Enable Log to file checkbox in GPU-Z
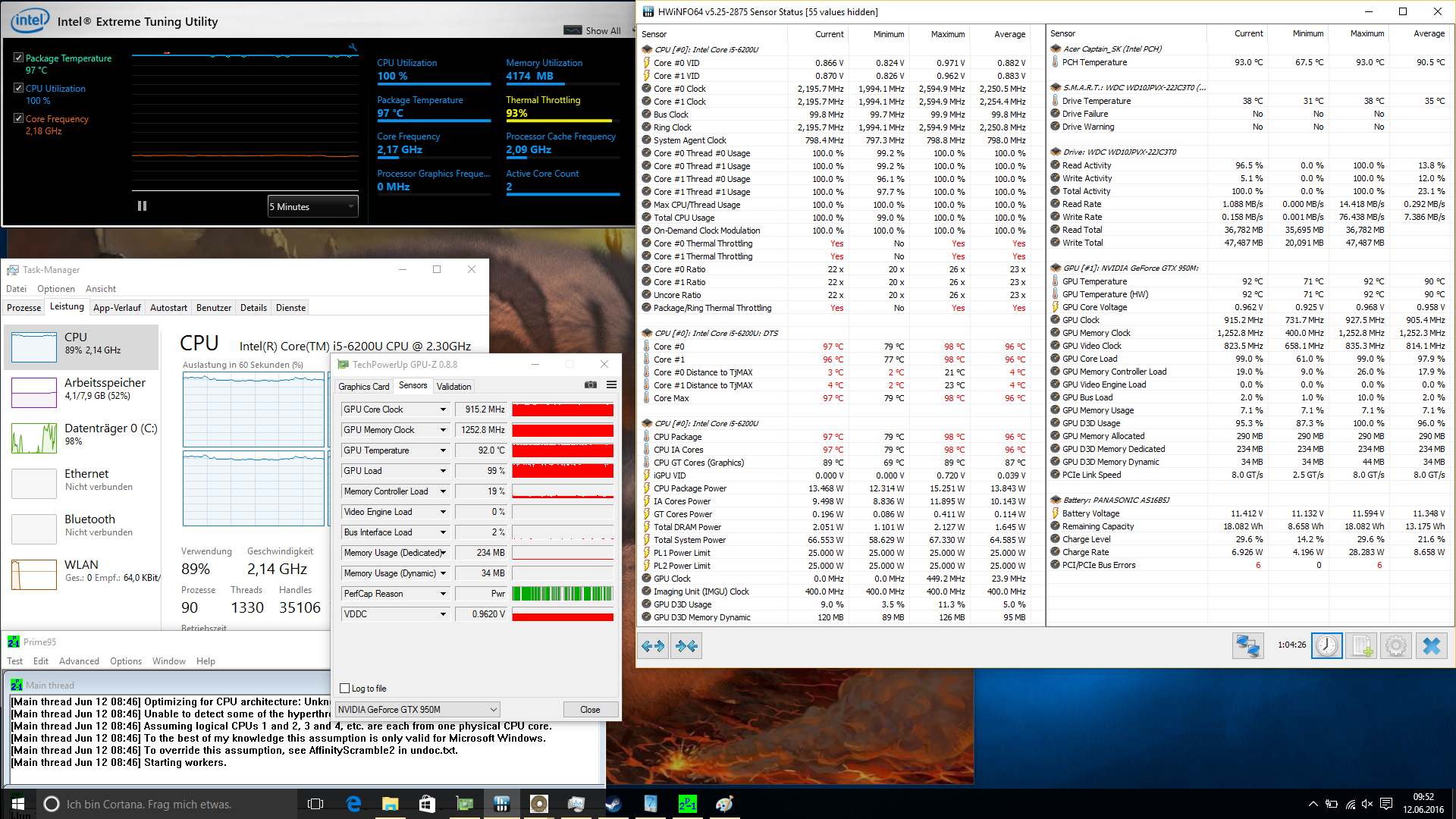This screenshot has height=819, width=1456. click(x=345, y=689)
